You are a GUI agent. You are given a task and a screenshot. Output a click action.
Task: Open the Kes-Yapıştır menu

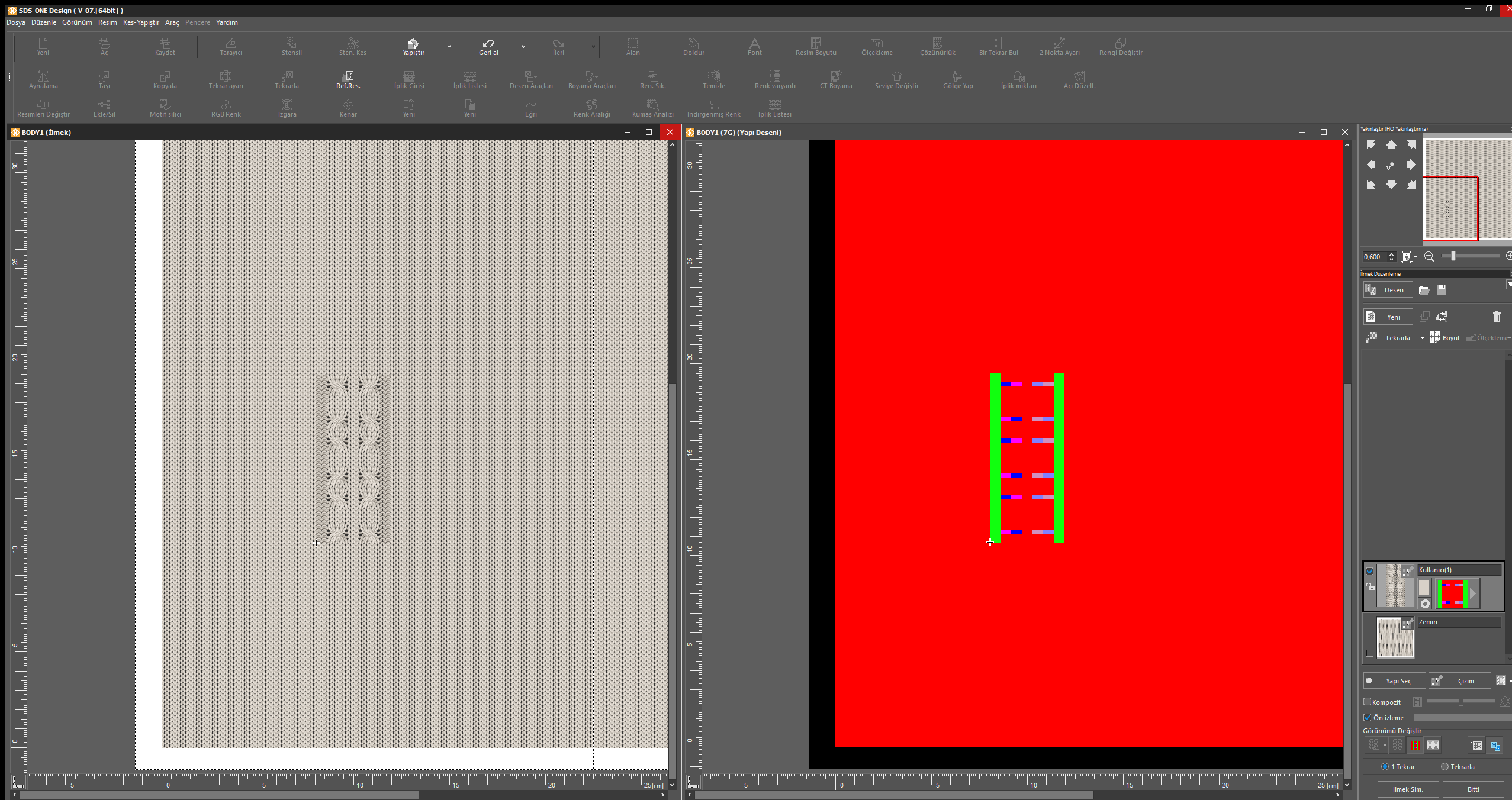pos(141,22)
